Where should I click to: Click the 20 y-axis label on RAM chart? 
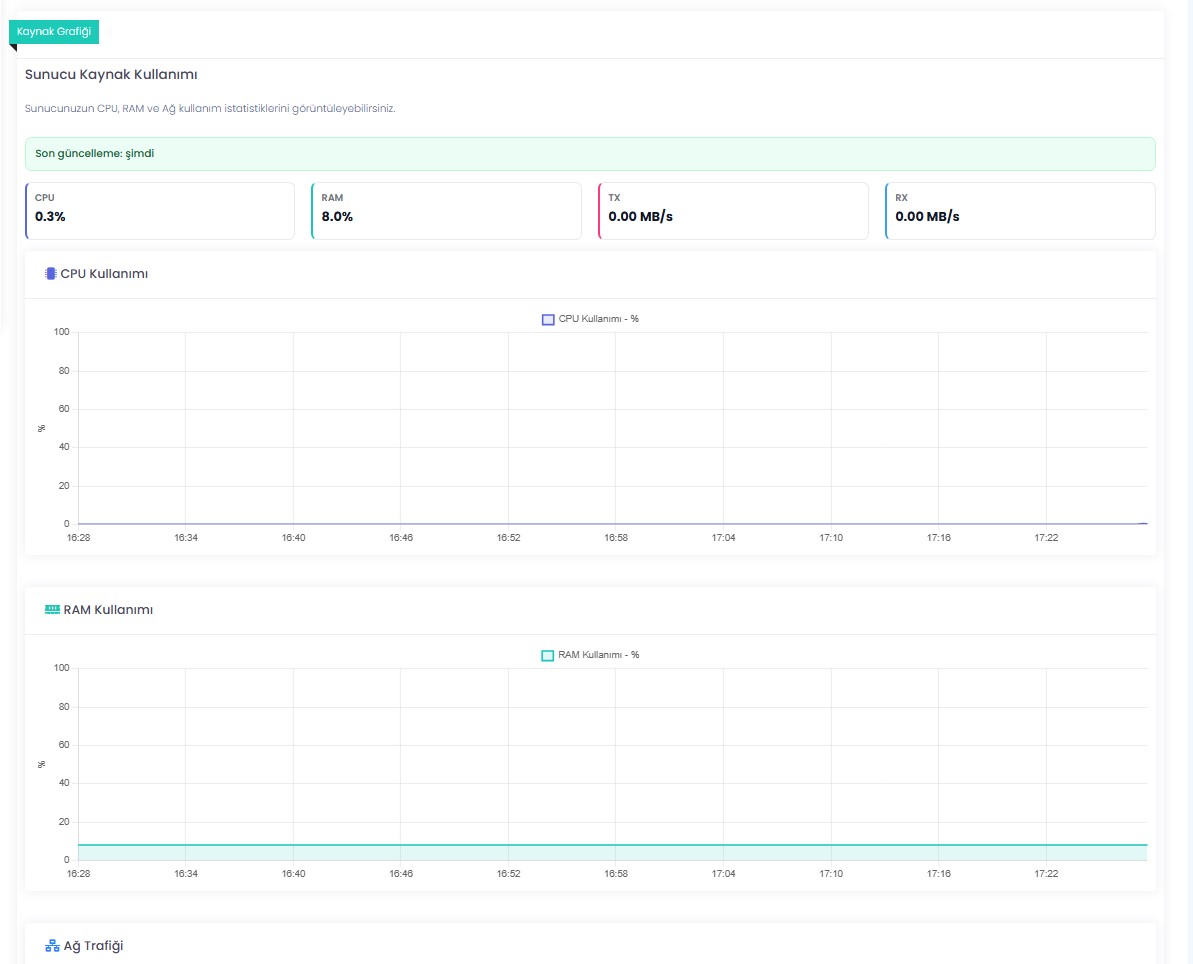64,822
